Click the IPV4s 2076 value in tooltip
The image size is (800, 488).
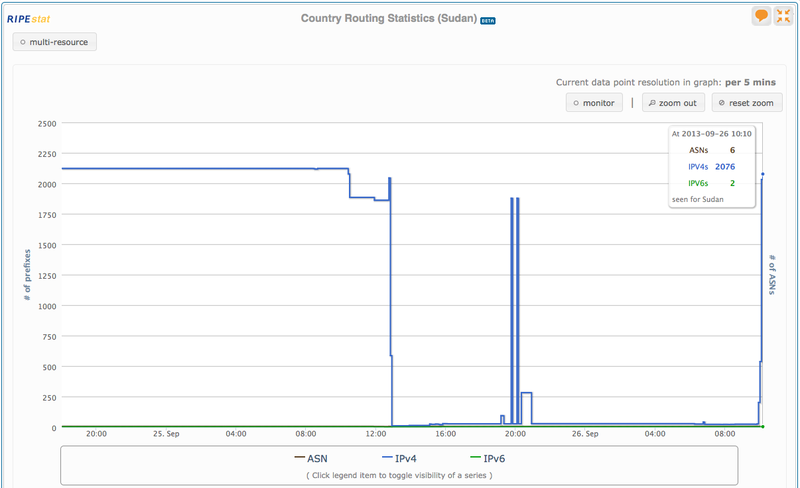pyautogui.click(x=725, y=166)
